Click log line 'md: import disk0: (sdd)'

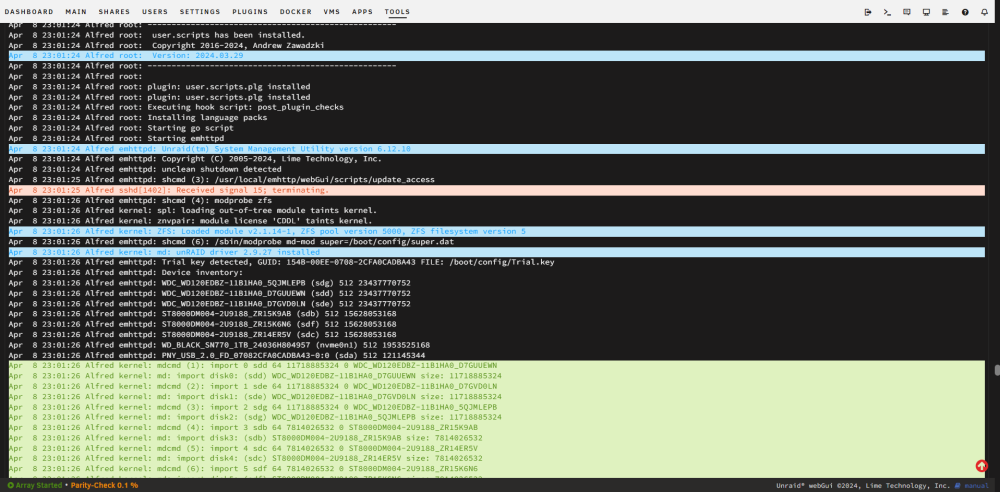click(x=497, y=376)
